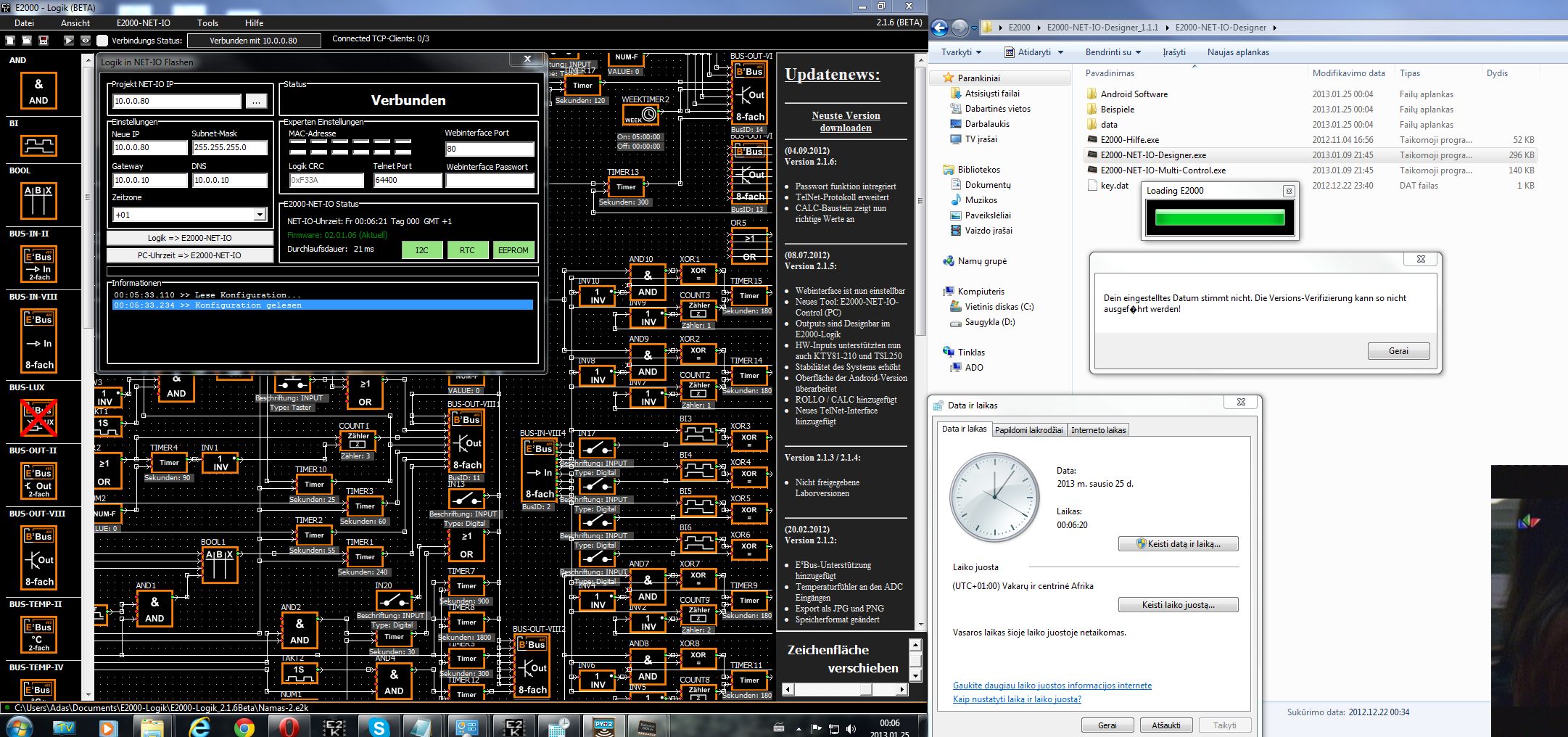Open Skype from the taskbar
This screenshot has width=1568, height=737.
point(379,725)
